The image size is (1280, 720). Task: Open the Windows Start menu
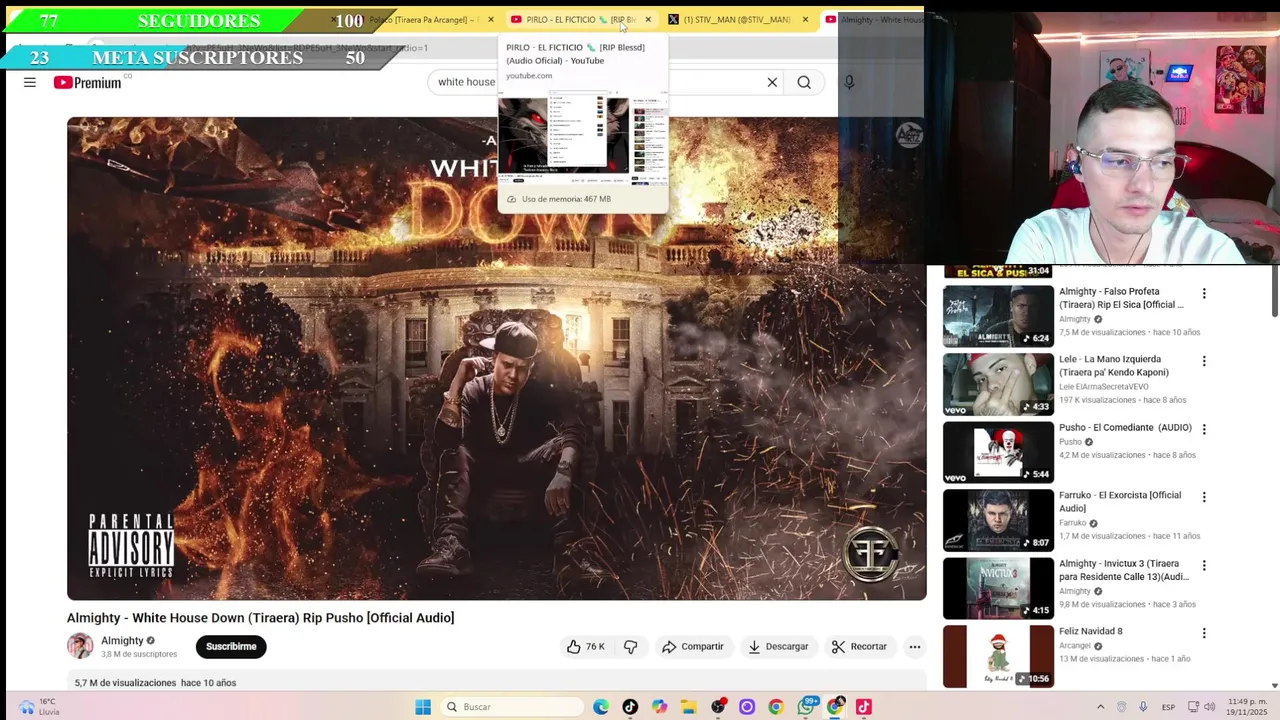(423, 707)
